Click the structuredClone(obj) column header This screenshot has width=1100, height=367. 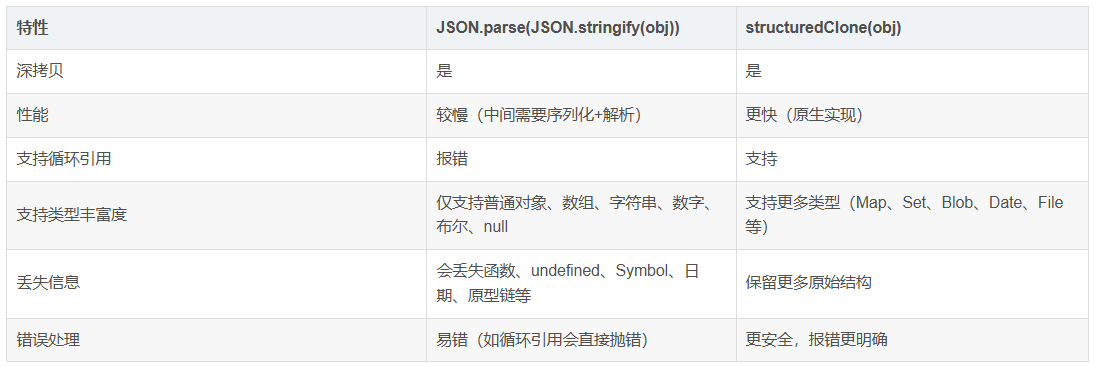click(824, 29)
